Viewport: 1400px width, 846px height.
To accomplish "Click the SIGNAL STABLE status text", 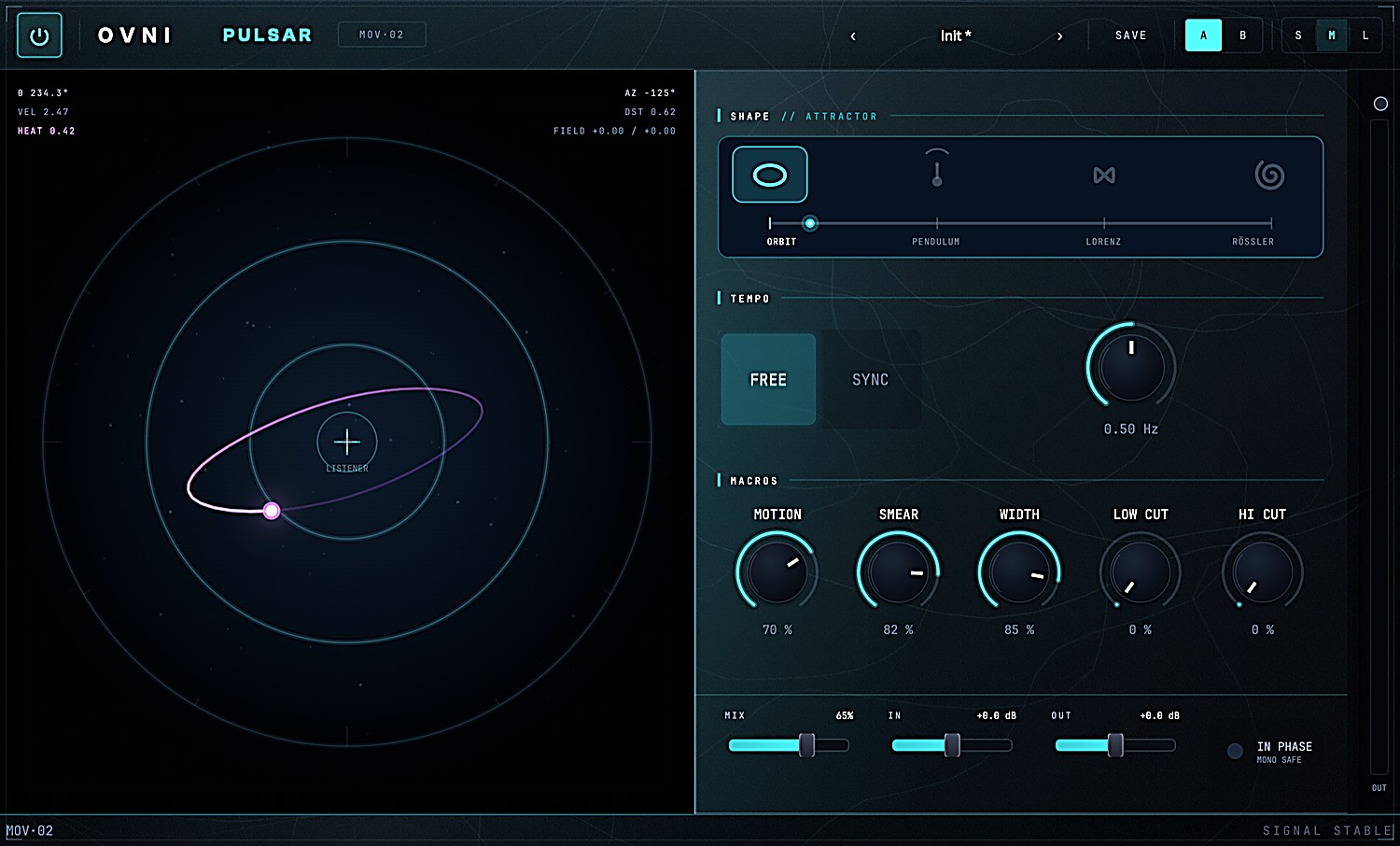I will pos(1327,831).
